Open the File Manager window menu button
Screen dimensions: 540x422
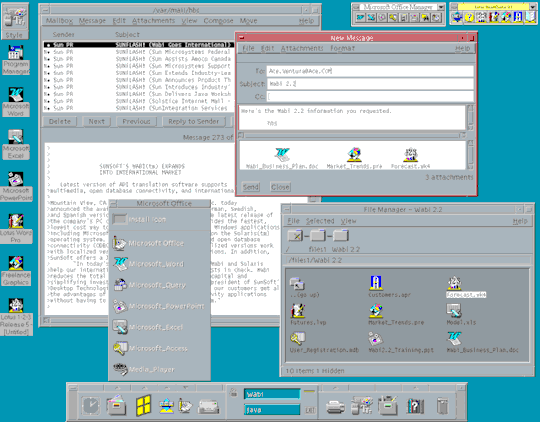[287, 209]
